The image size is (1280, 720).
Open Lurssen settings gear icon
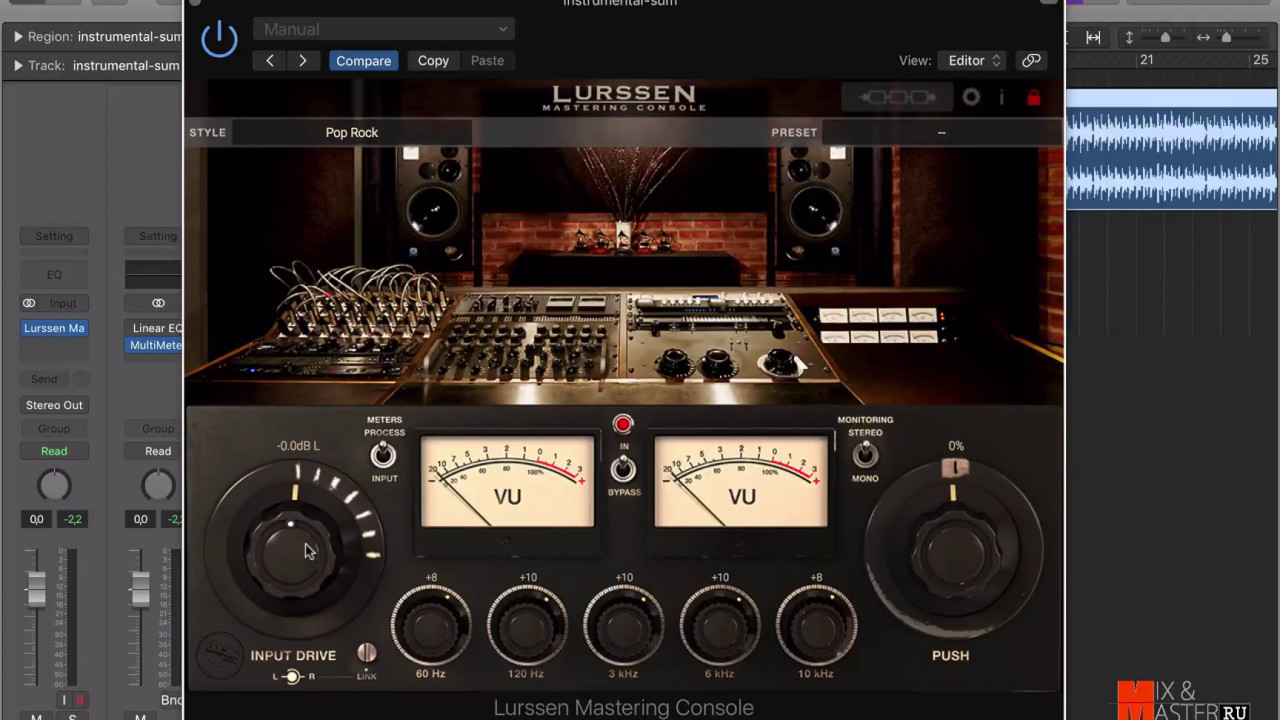click(x=971, y=97)
